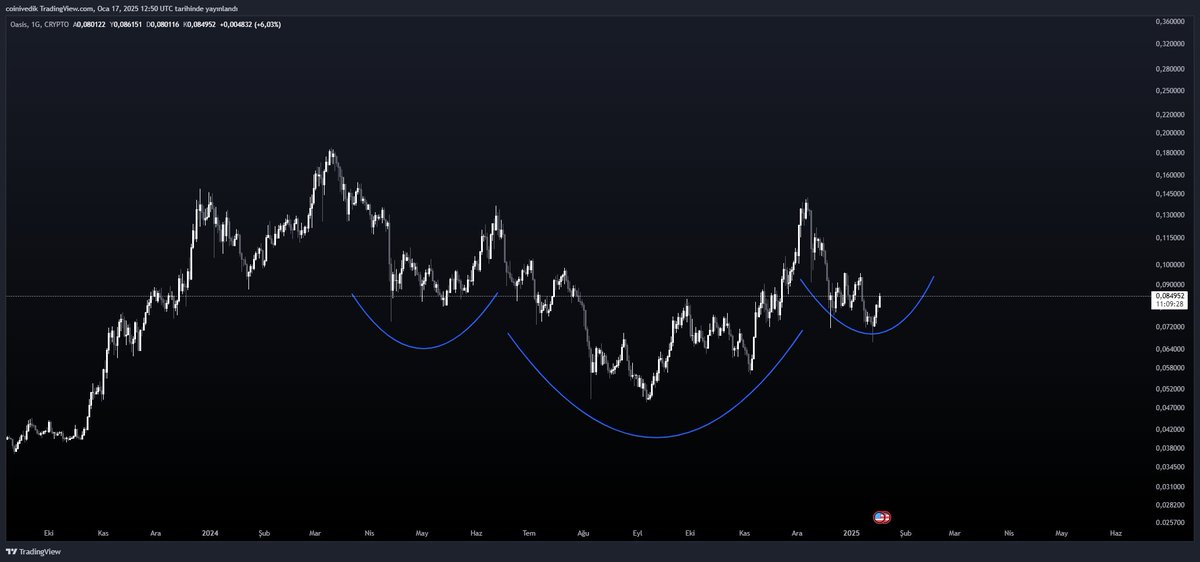
Task: Click the 0,320000 price axis label
Action: click(1168, 44)
